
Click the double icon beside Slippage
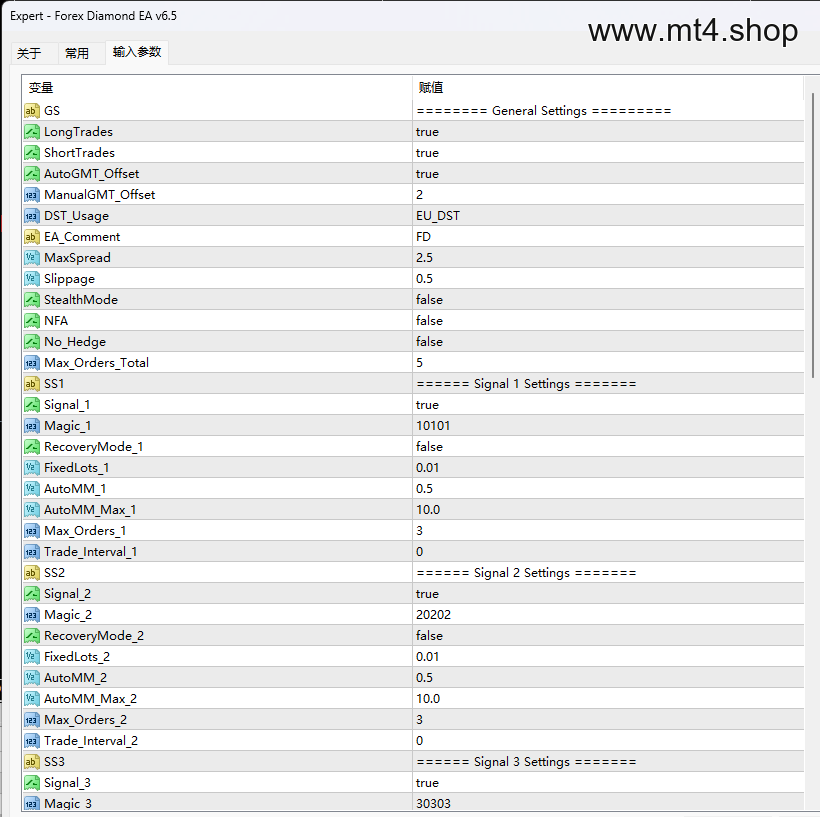(32, 278)
